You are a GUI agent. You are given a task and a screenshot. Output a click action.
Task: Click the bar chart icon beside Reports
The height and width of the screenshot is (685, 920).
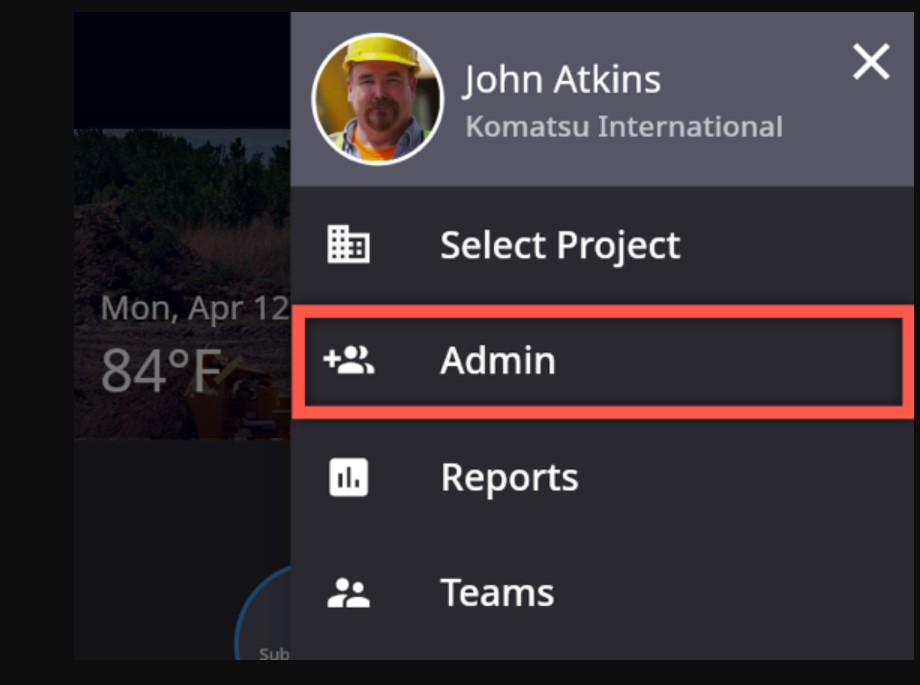[349, 477]
